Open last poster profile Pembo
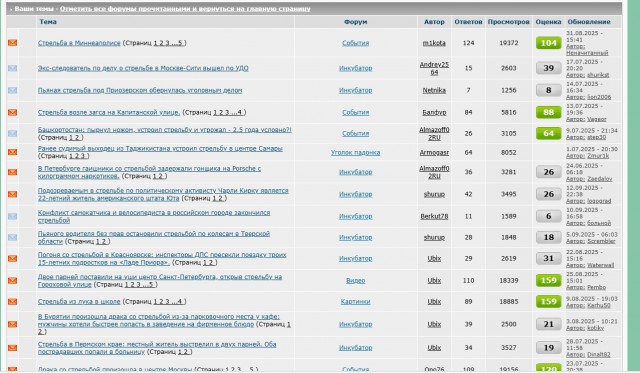This screenshot has height=373, width=640. (x=596, y=287)
